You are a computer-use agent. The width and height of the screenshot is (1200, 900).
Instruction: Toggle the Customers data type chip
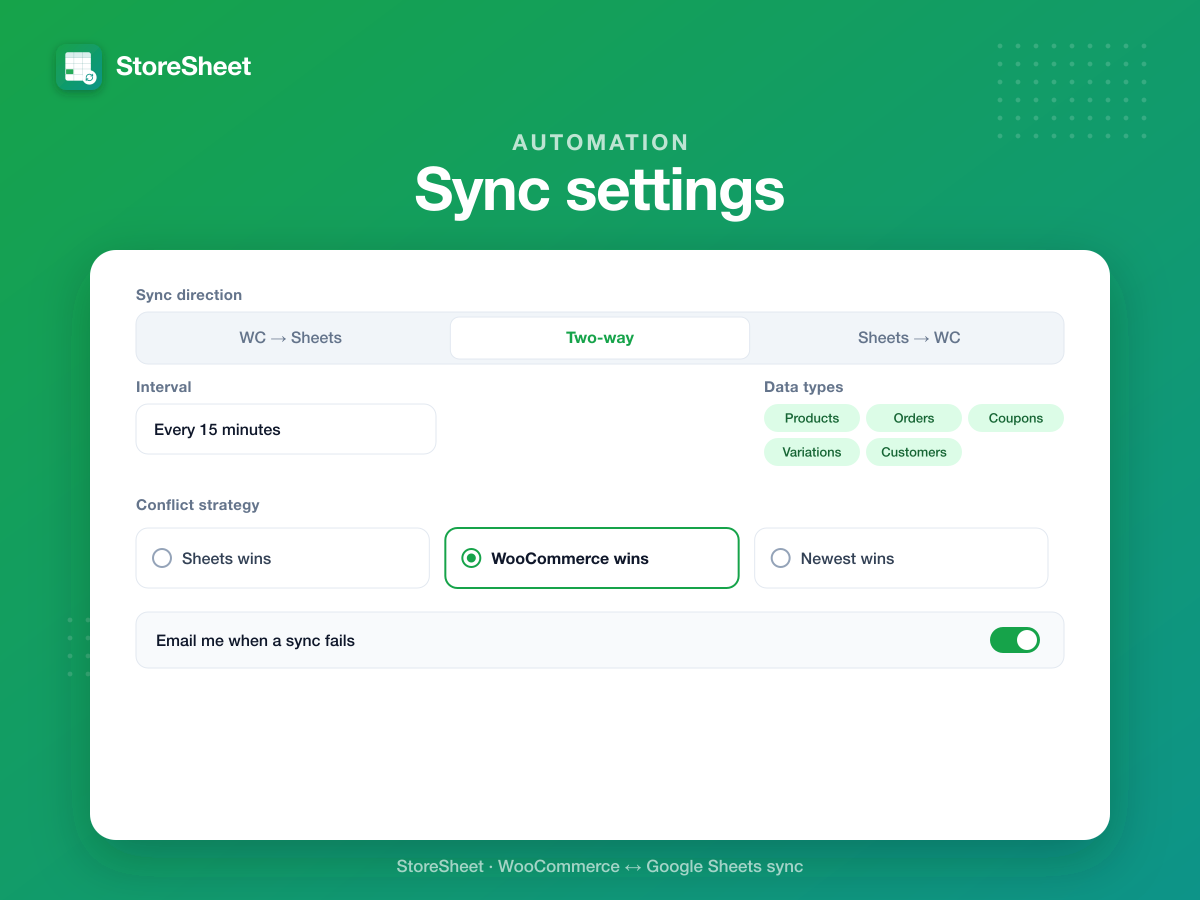[x=914, y=452]
